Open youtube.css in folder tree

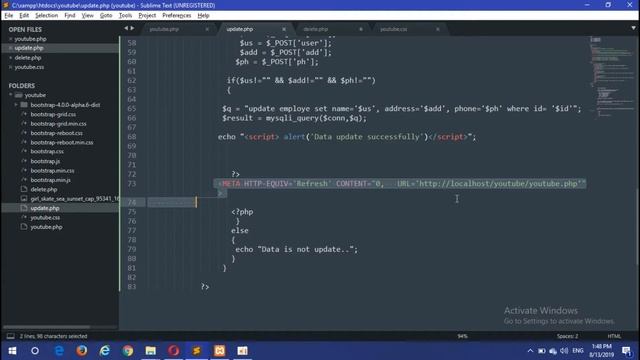tap(45, 218)
